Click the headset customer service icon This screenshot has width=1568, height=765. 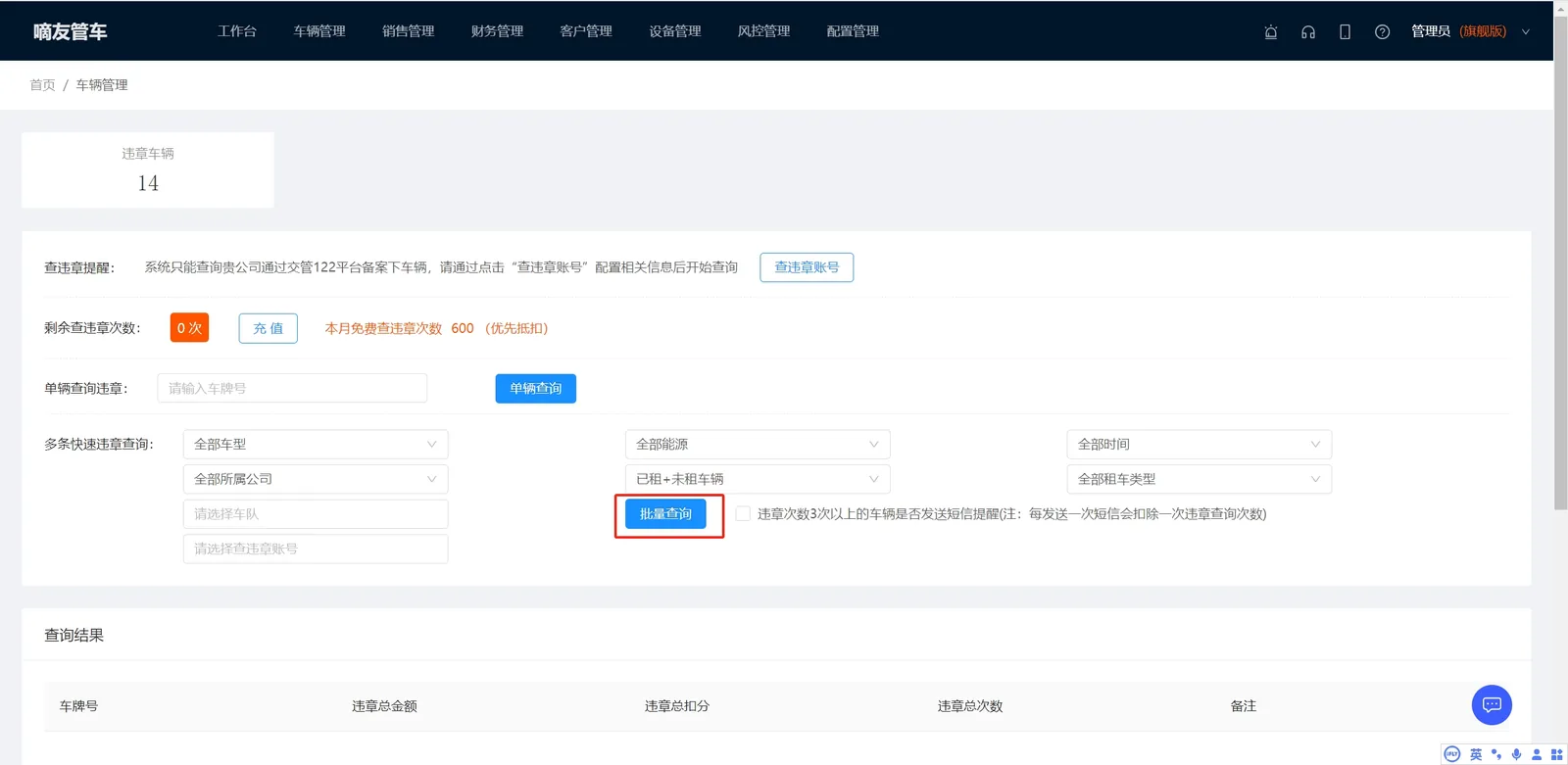(1308, 31)
